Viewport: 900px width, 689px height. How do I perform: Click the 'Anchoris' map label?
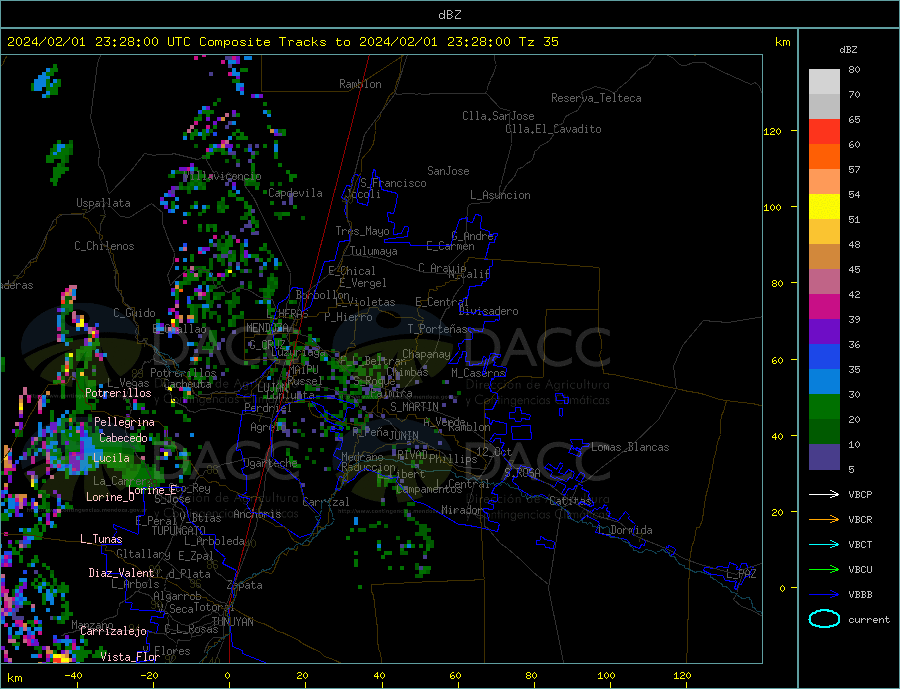point(257,514)
